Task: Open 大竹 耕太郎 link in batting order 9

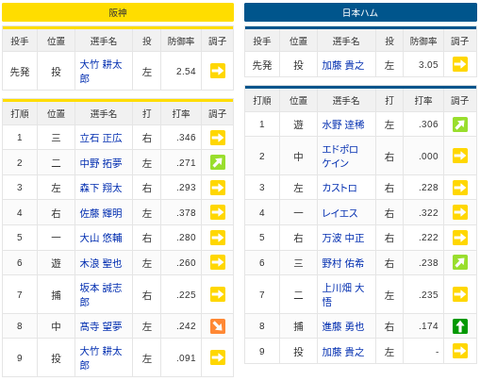Action: point(101,358)
